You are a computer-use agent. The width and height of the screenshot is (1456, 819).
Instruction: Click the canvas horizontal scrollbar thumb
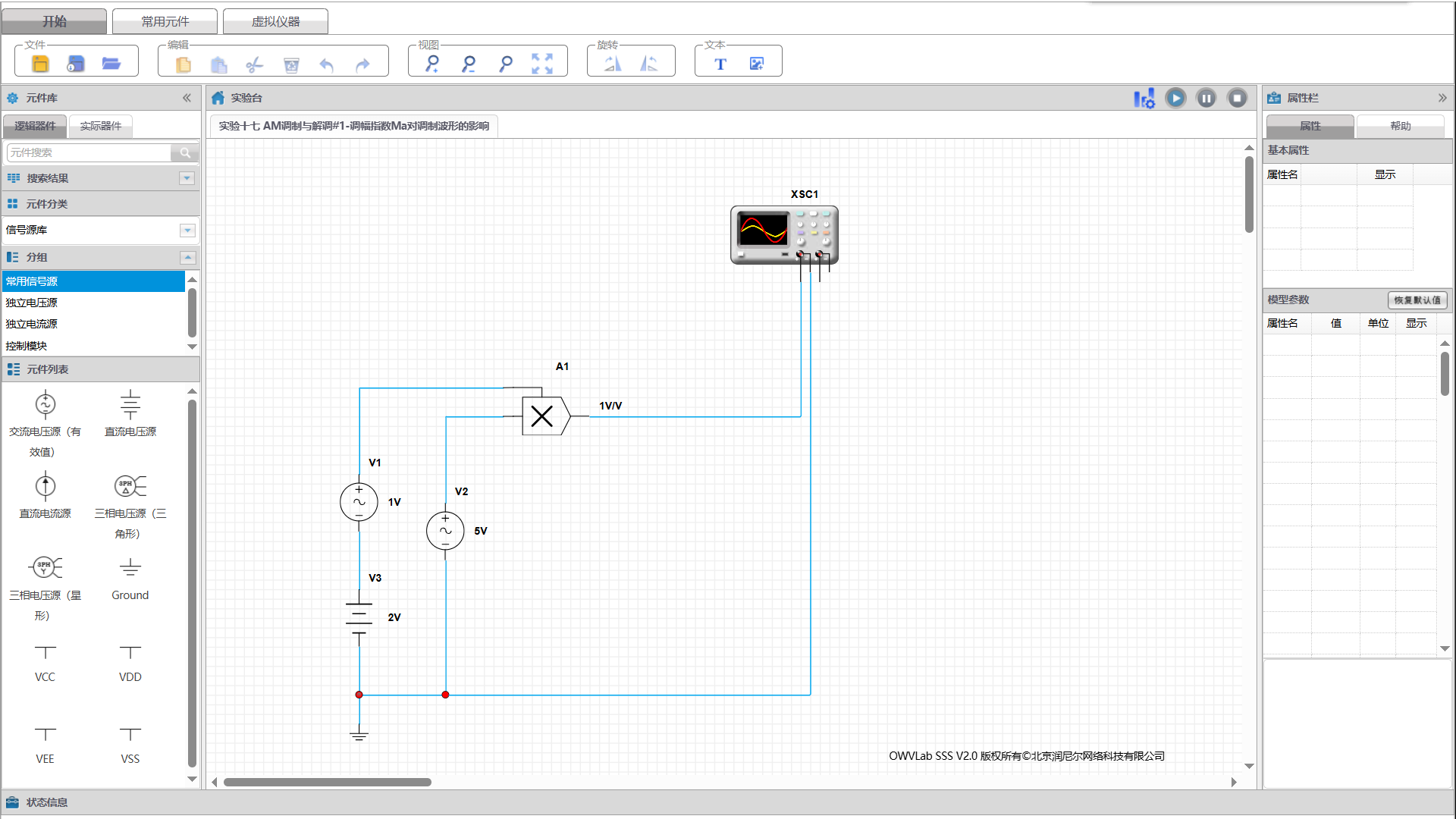(327, 782)
